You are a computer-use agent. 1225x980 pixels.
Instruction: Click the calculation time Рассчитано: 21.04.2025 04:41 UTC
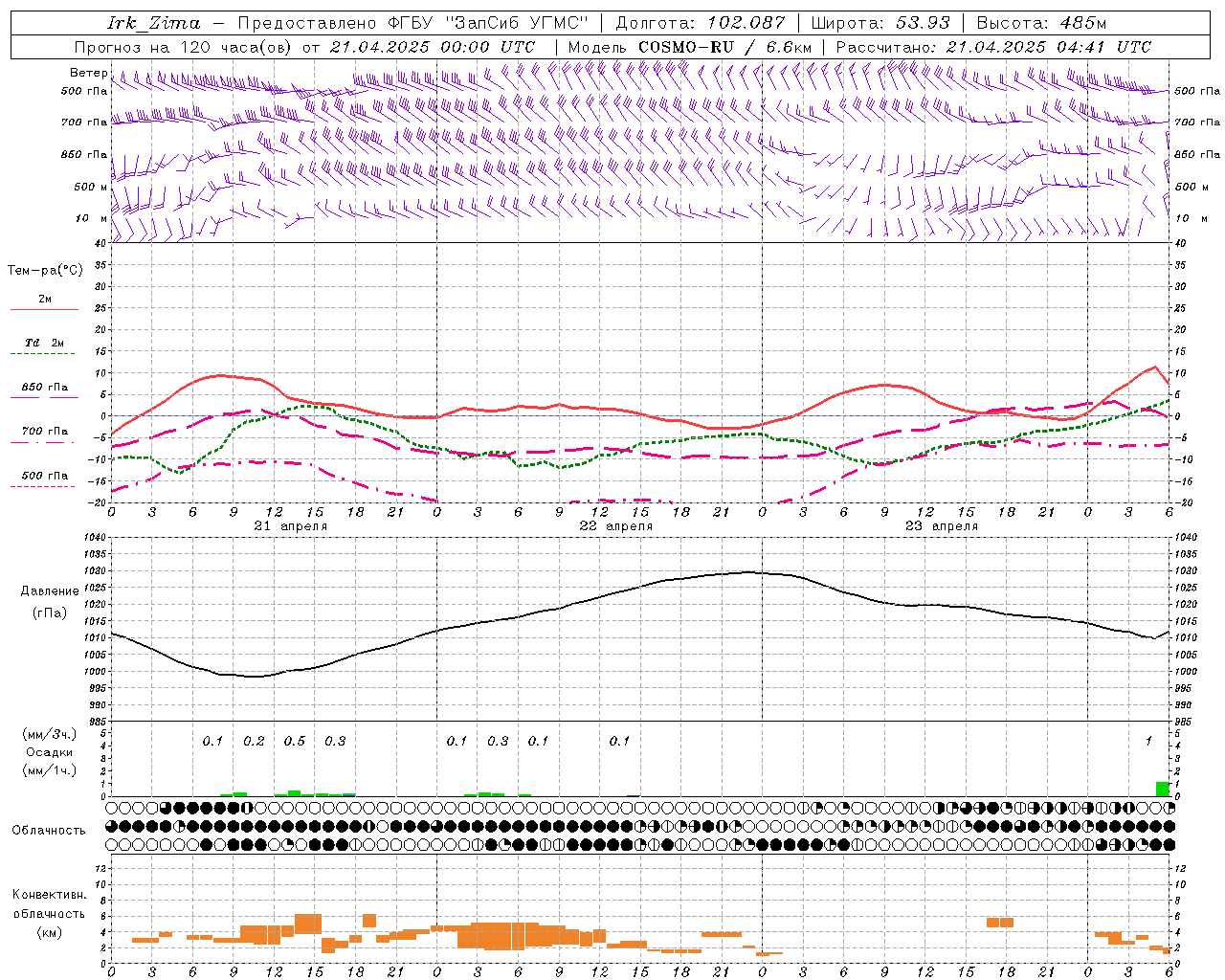coord(993,47)
